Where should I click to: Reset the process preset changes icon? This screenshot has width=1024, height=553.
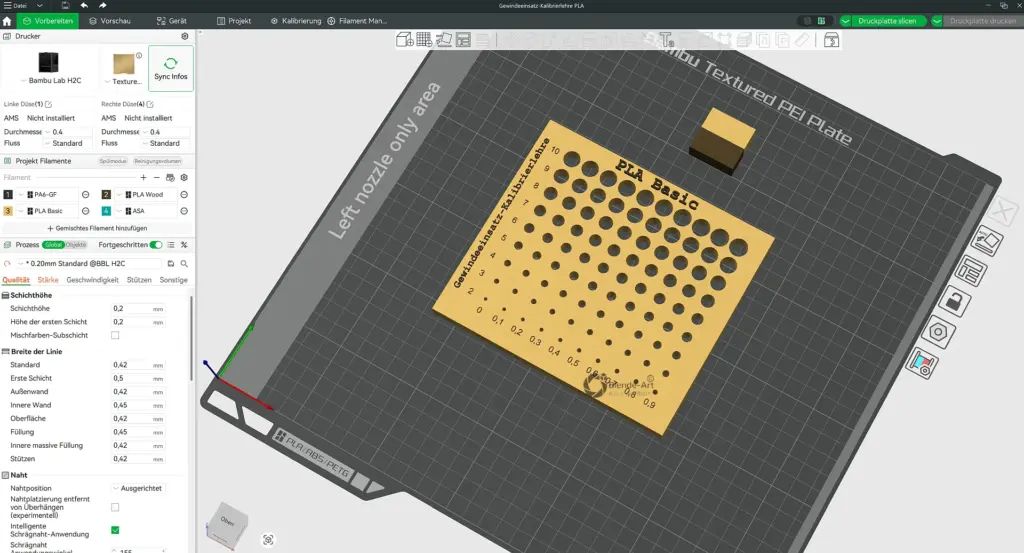click(x=7, y=264)
